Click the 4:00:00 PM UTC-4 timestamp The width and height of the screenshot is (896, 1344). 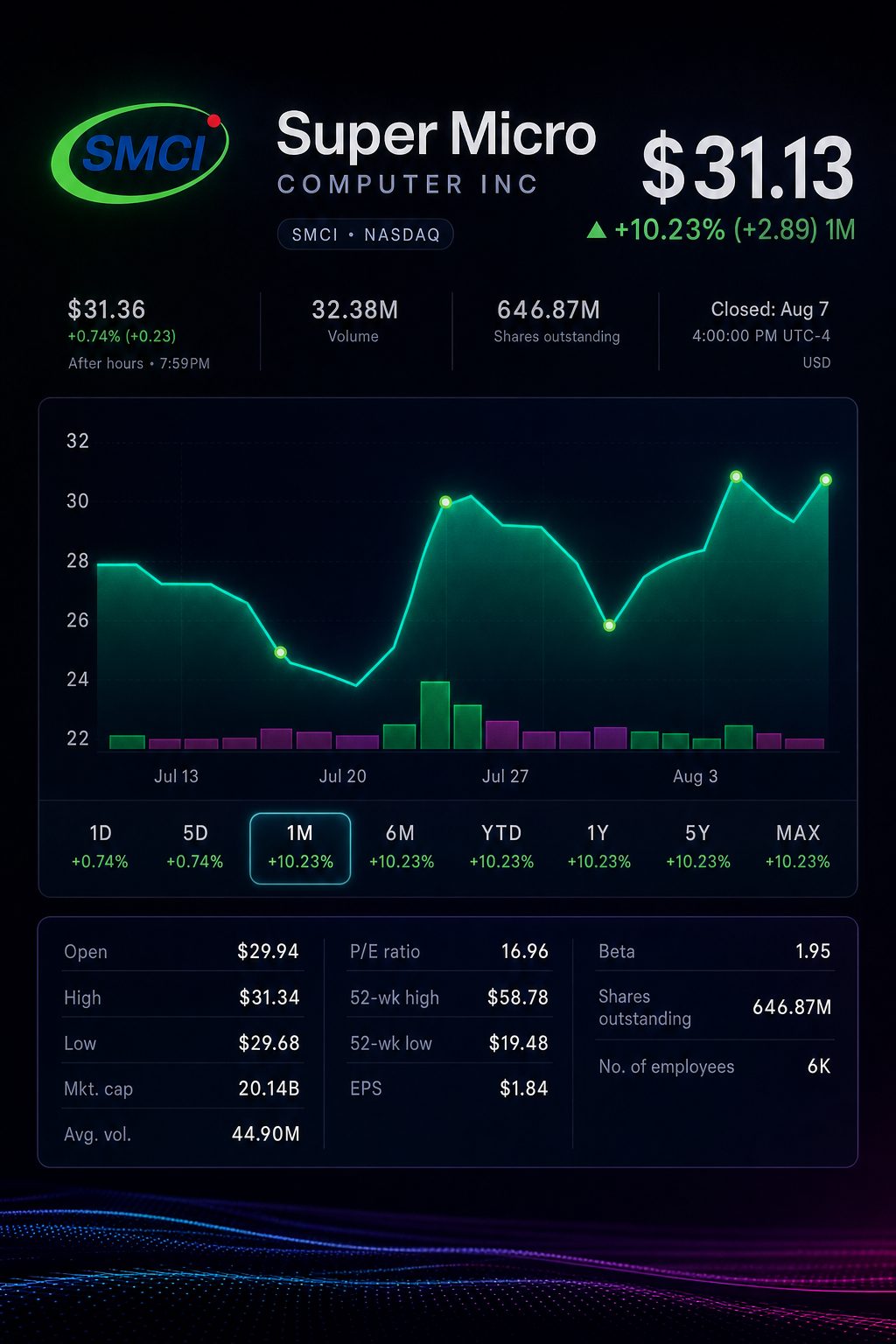click(761, 336)
